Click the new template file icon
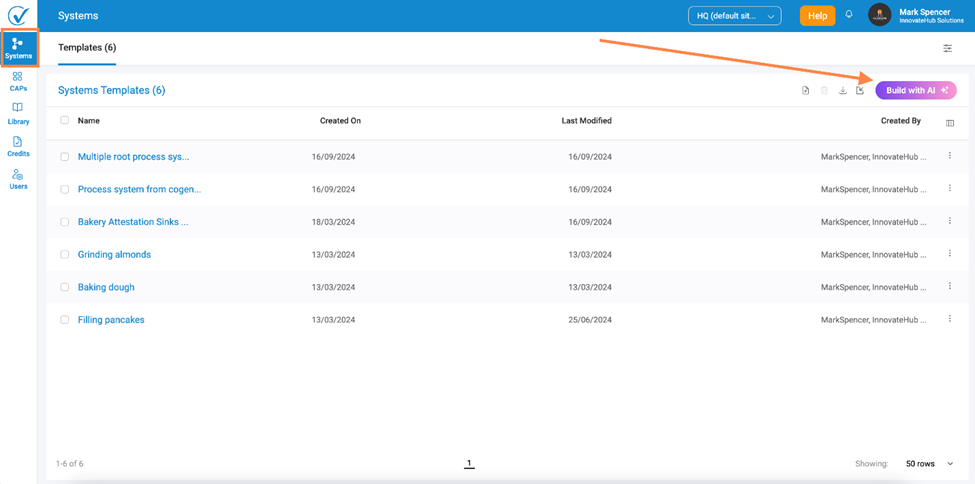 point(805,91)
